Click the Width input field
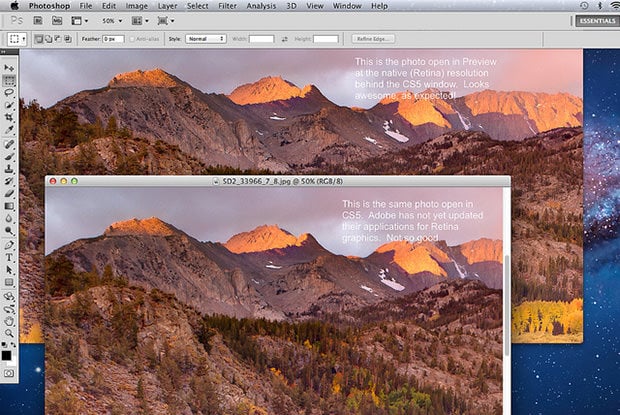 [x=261, y=39]
